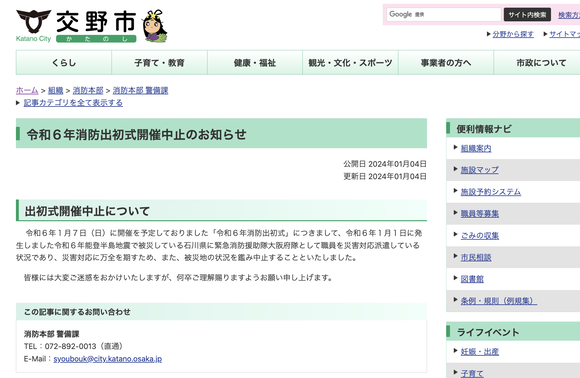Click the ライフイベント sidebar heading
The height and width of the screenshot is (378, 580).
(488, 333)
